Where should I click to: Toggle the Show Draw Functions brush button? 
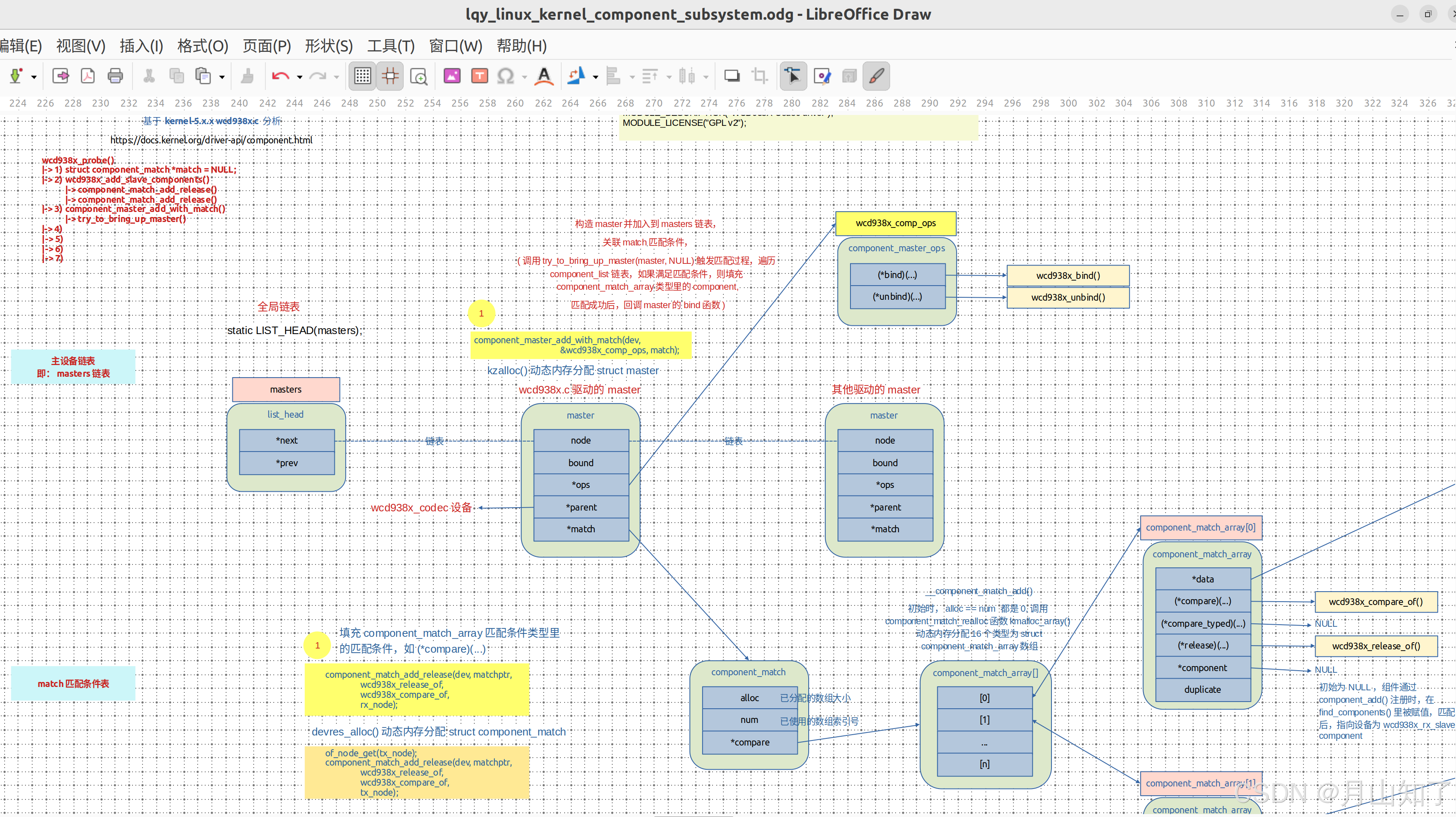point(876,77)
